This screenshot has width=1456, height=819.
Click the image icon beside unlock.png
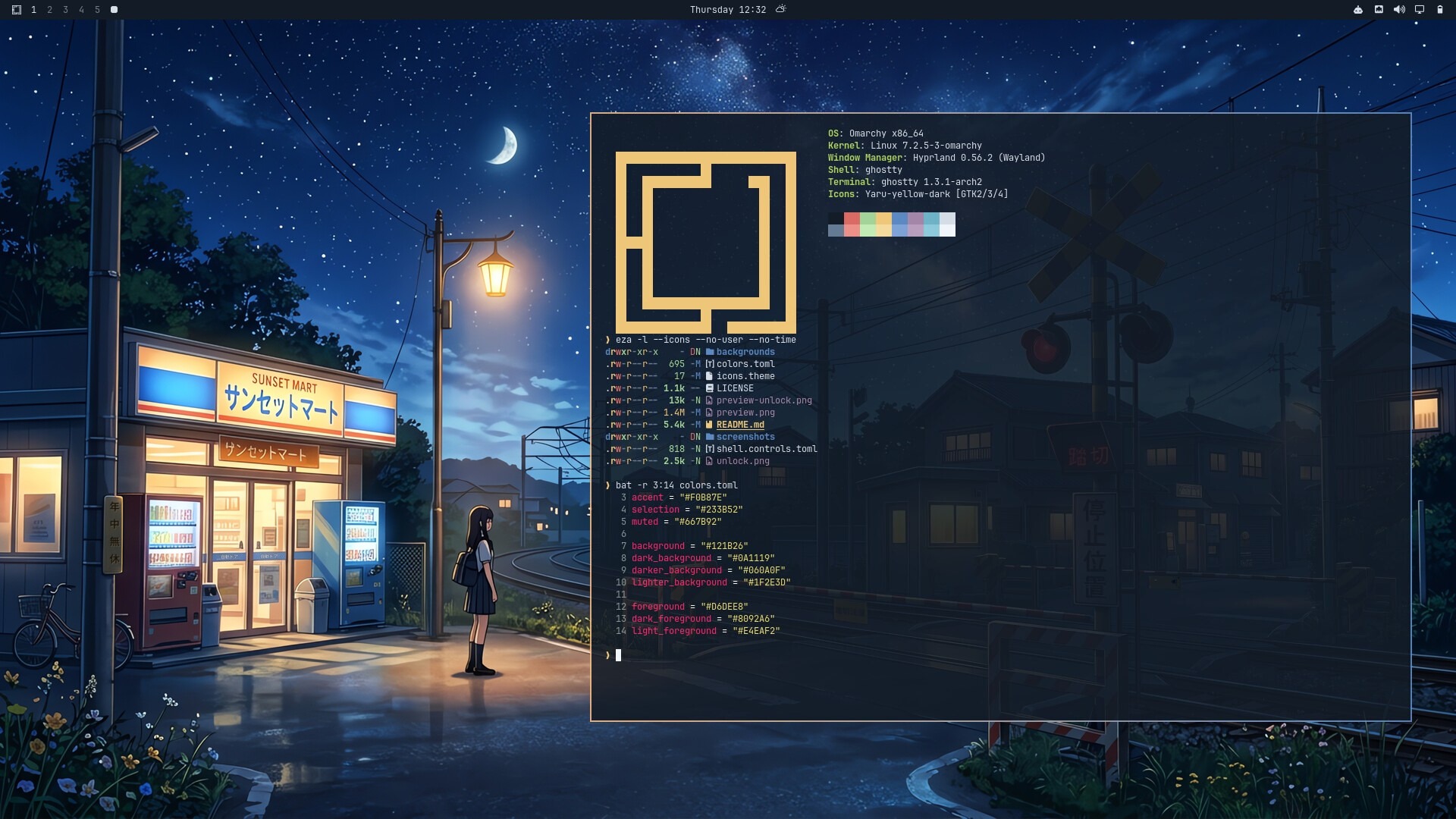tap(710, 461)
